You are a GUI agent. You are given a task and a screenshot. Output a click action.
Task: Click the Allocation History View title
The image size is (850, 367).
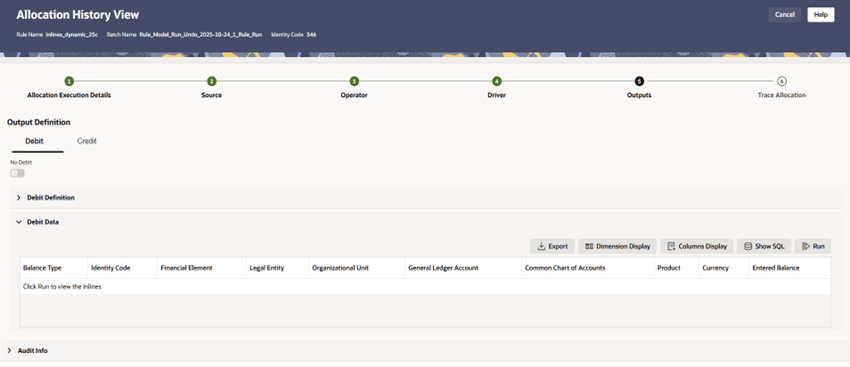pos(78,15)
